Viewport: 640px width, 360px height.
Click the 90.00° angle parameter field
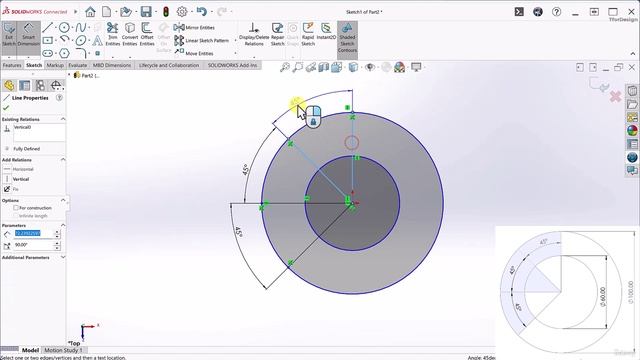tap(33, 245)
